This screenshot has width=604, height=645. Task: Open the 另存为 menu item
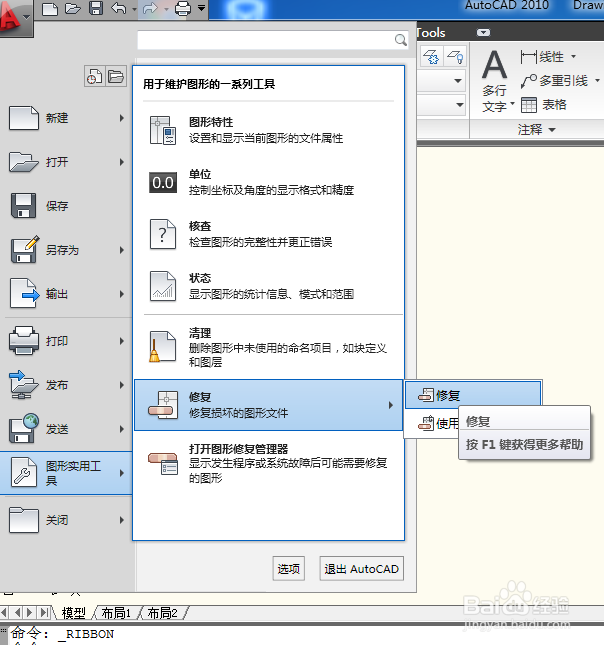(x=66, y=250)
